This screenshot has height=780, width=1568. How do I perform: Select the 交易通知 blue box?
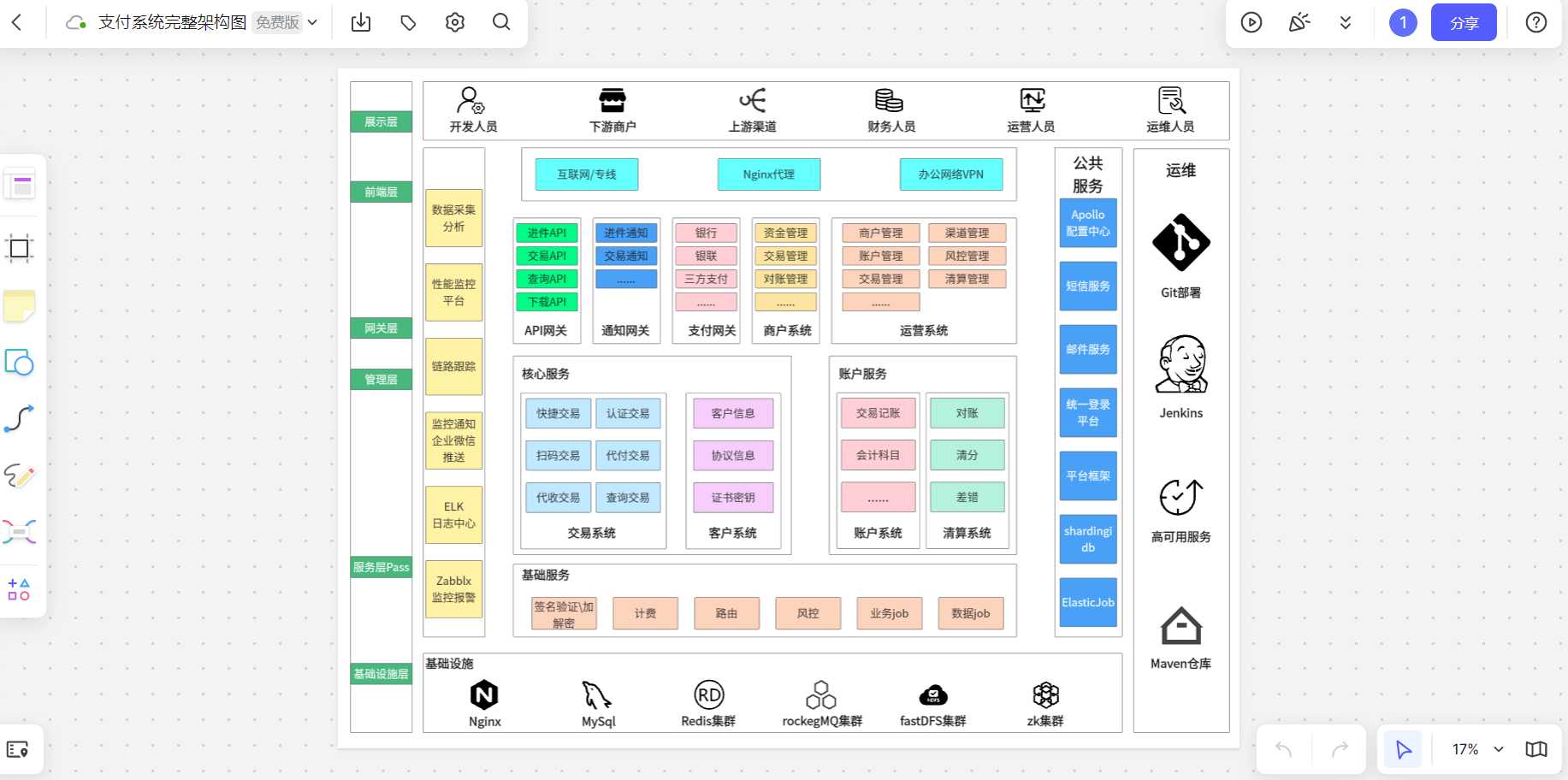[626, 256]
